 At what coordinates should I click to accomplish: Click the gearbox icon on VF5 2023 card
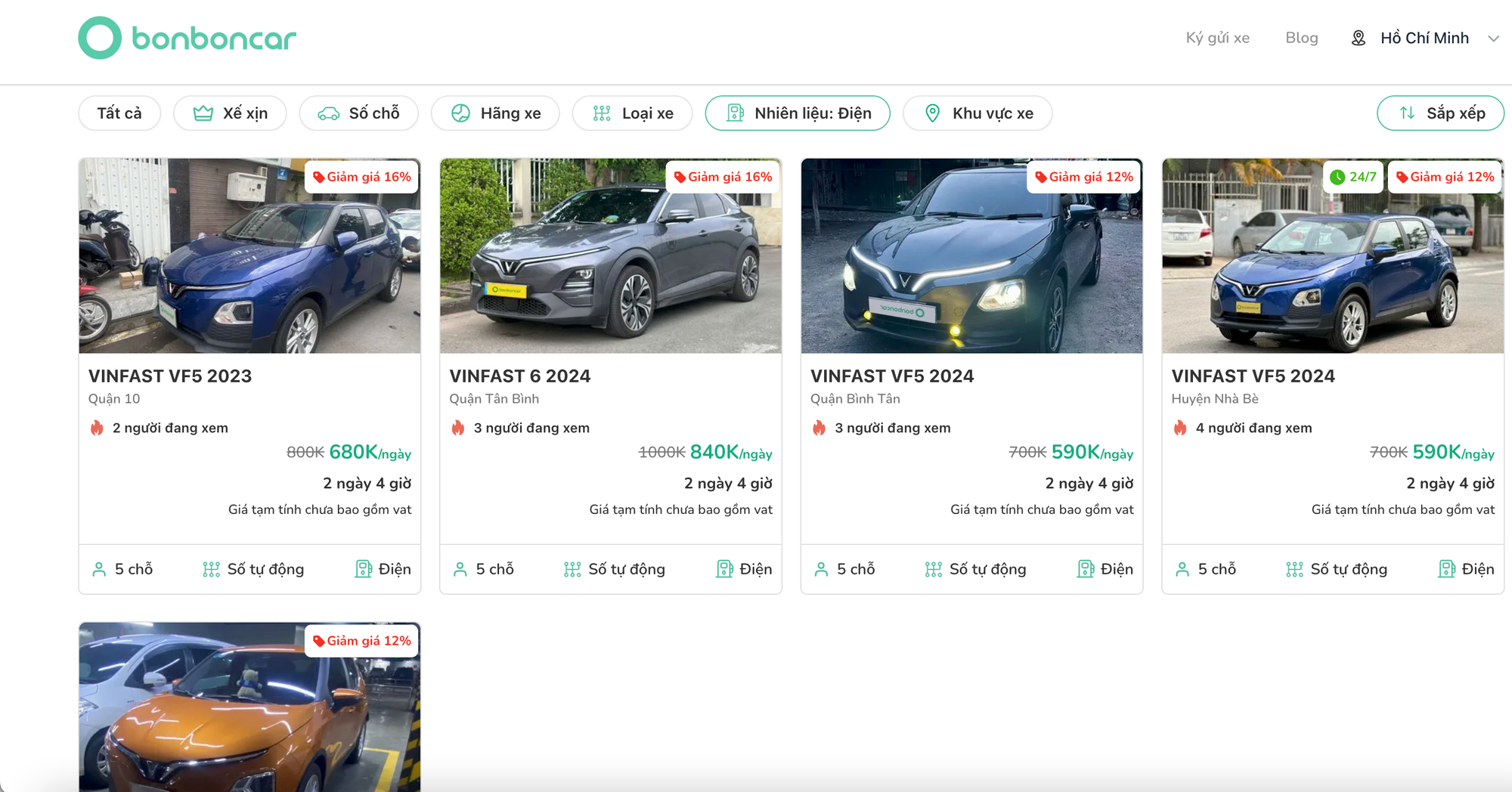pos(212,569)
